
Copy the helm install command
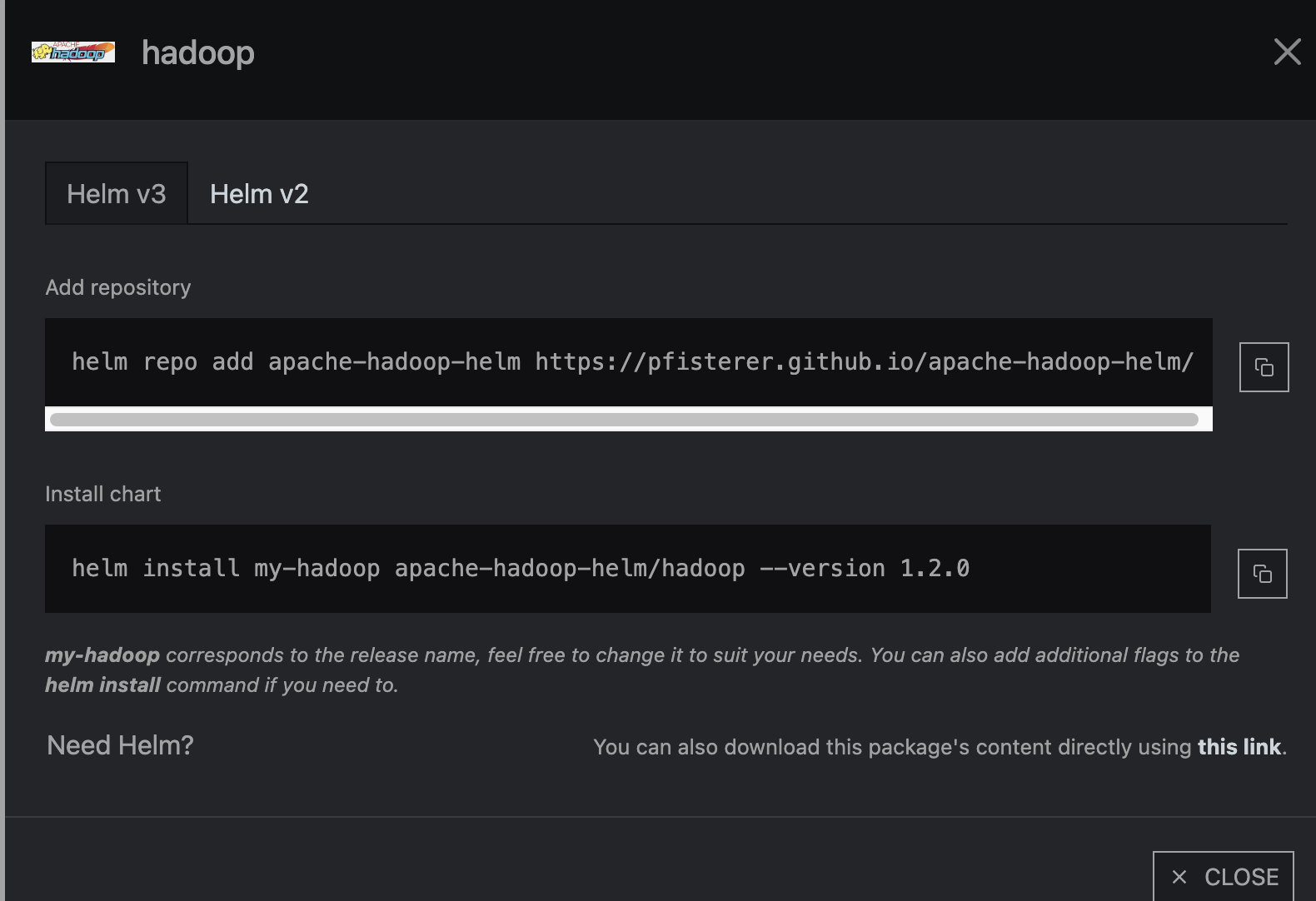coord(1262,574)
